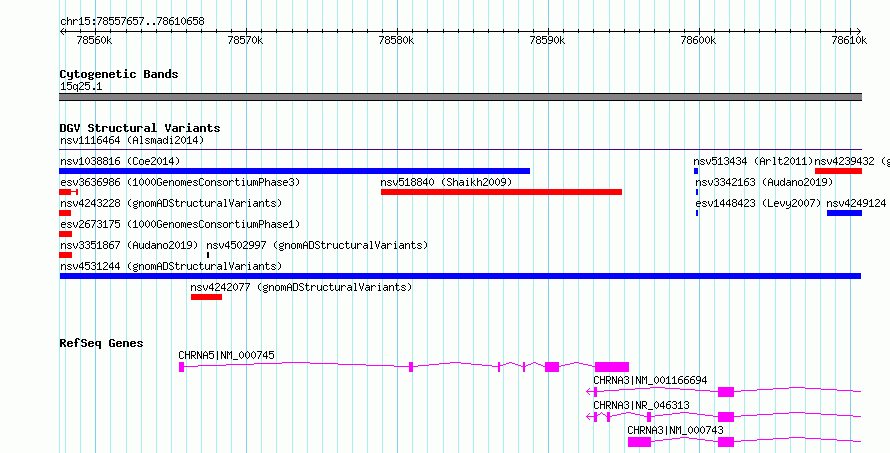The width and height of the screenshot is (890, 453).
Task: Click the small blue mark under nsv513434
Action: (696, 171)
